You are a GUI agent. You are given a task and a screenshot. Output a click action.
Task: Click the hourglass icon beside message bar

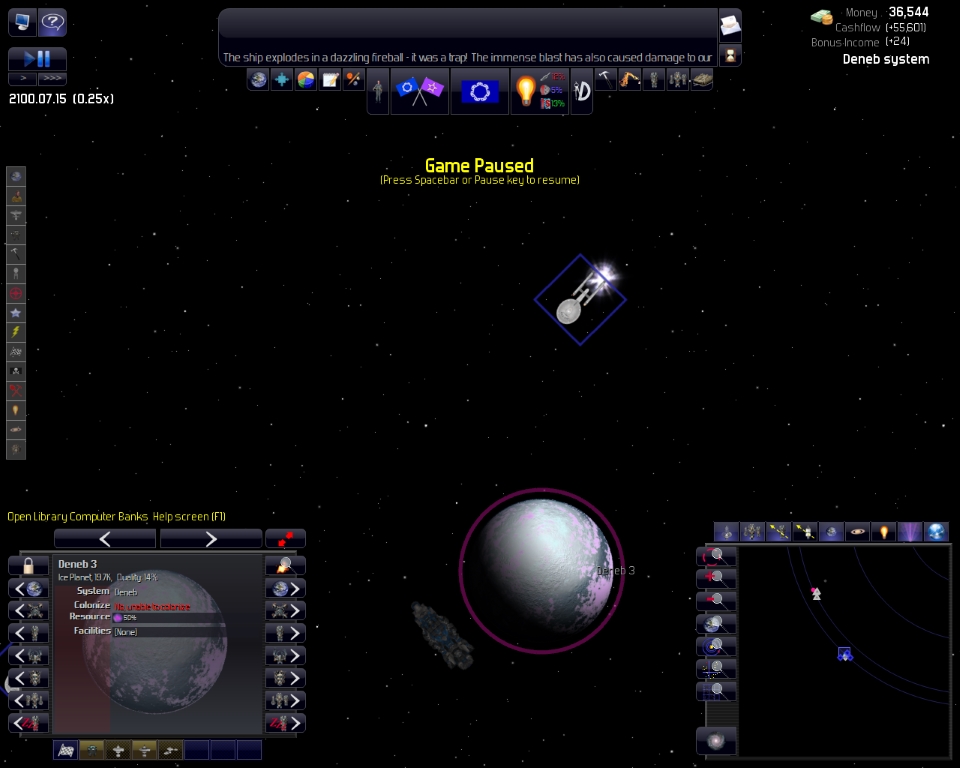730,56
